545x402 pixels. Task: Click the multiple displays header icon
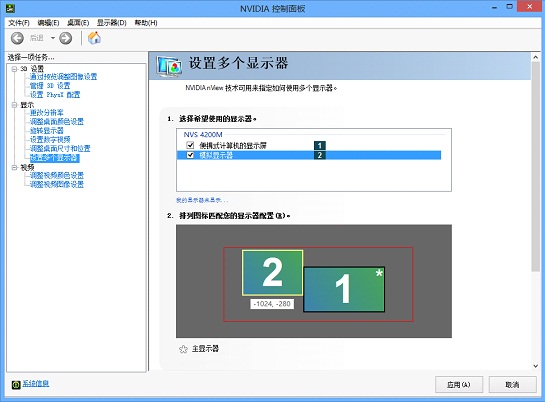[169, 66]
